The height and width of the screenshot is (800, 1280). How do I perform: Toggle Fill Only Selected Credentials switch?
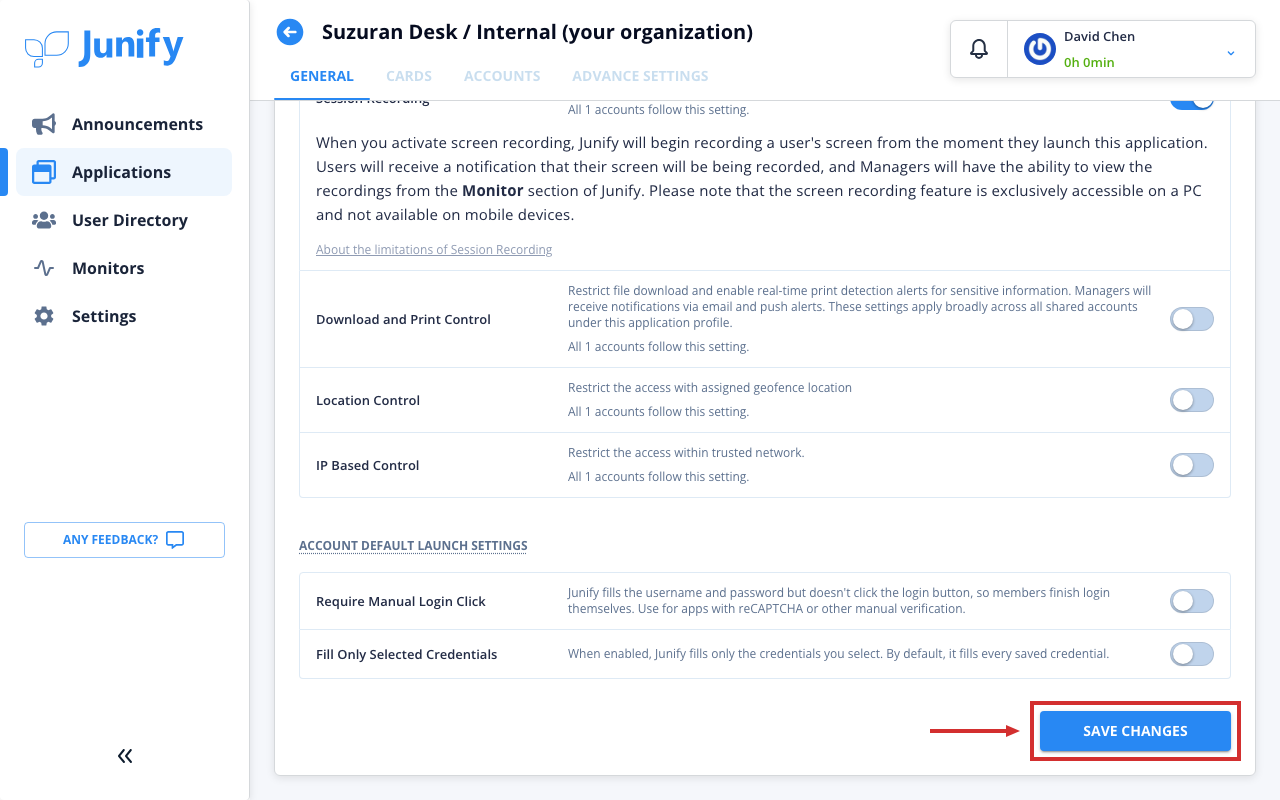tap(1192, 654)
